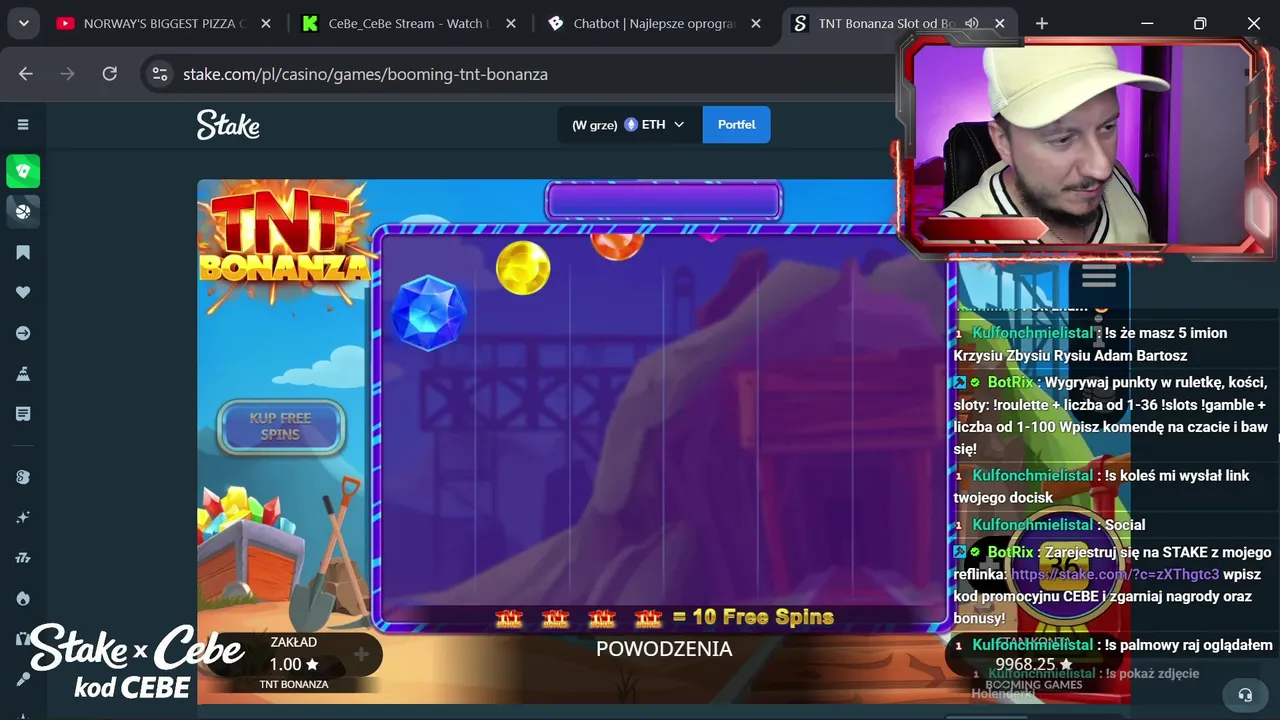Viewport: 1280px width, 720px height.
Task: Open the stake.com referral link in chat
Action: click(x=1115, y=575)
